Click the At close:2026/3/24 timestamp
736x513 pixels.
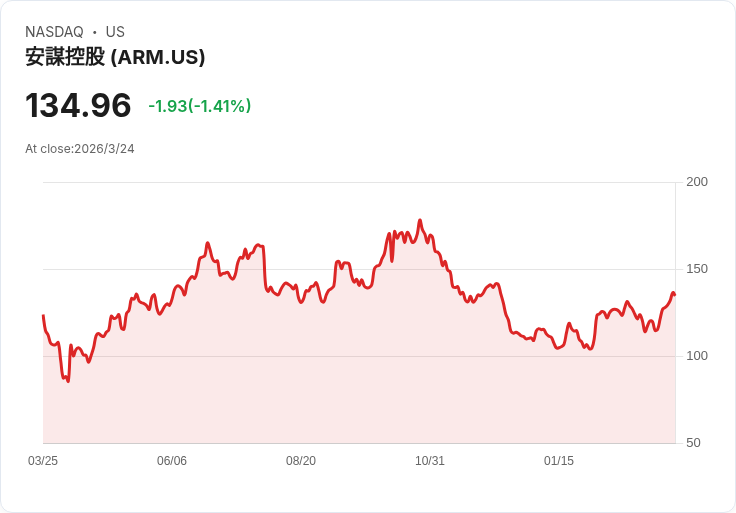tap(80, 149)
